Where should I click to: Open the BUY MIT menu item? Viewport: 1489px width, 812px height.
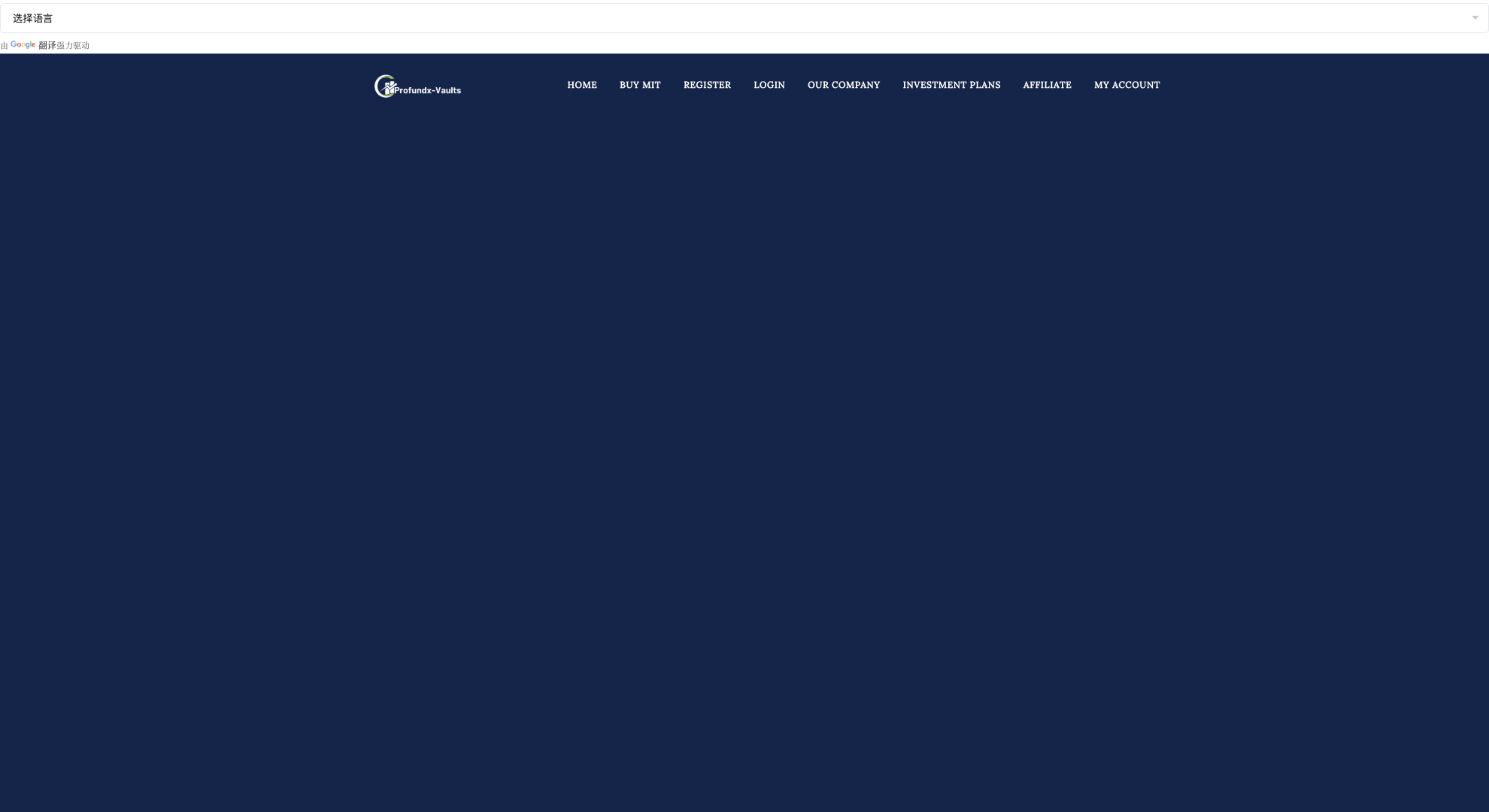[x=640, y=85]
